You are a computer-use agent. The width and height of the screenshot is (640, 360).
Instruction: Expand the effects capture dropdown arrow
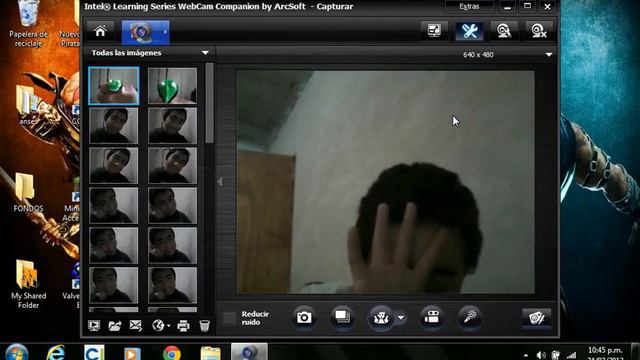(x=401, y=318)
